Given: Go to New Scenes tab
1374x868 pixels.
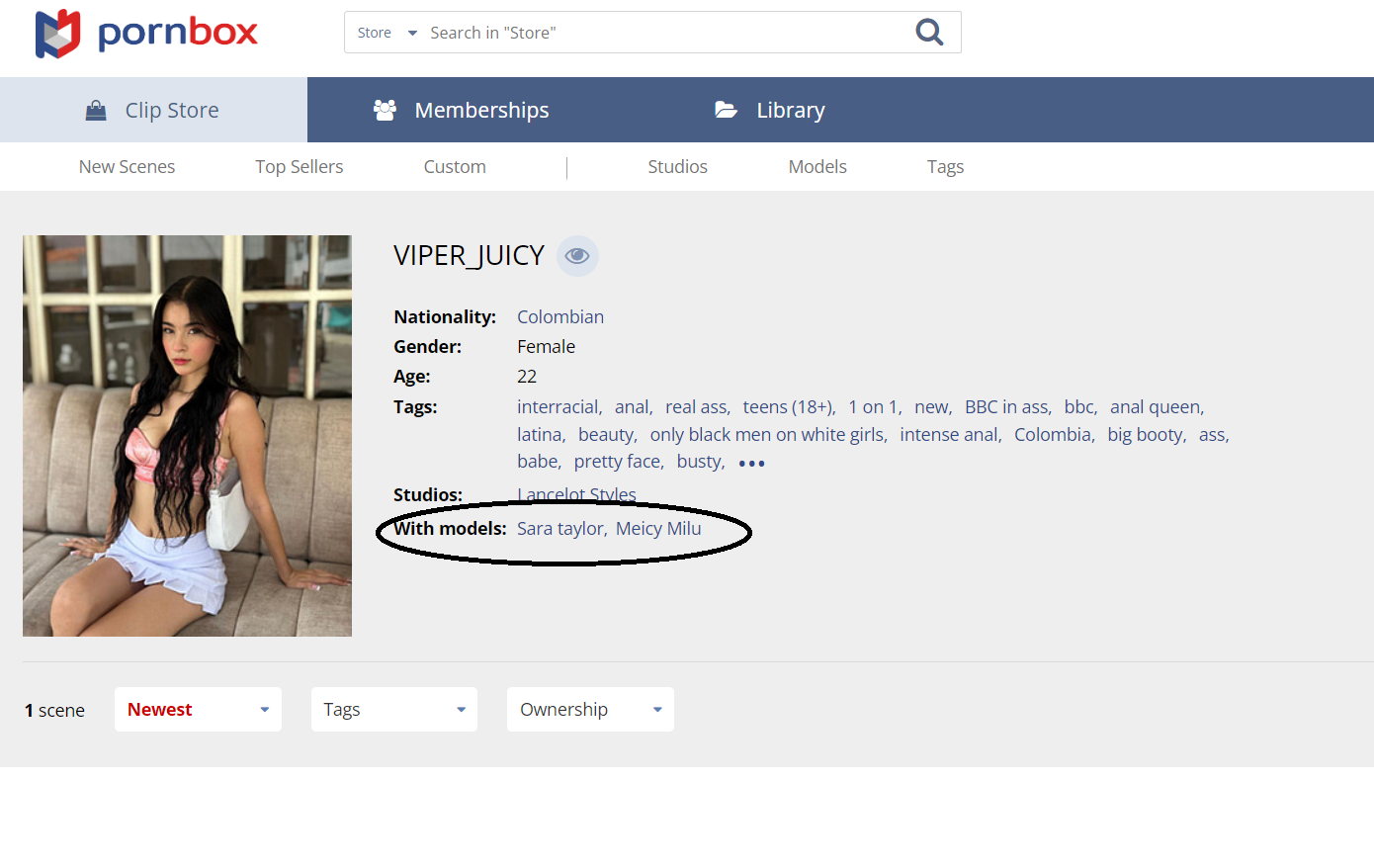Looking at the screenshot, I should 127,167.
